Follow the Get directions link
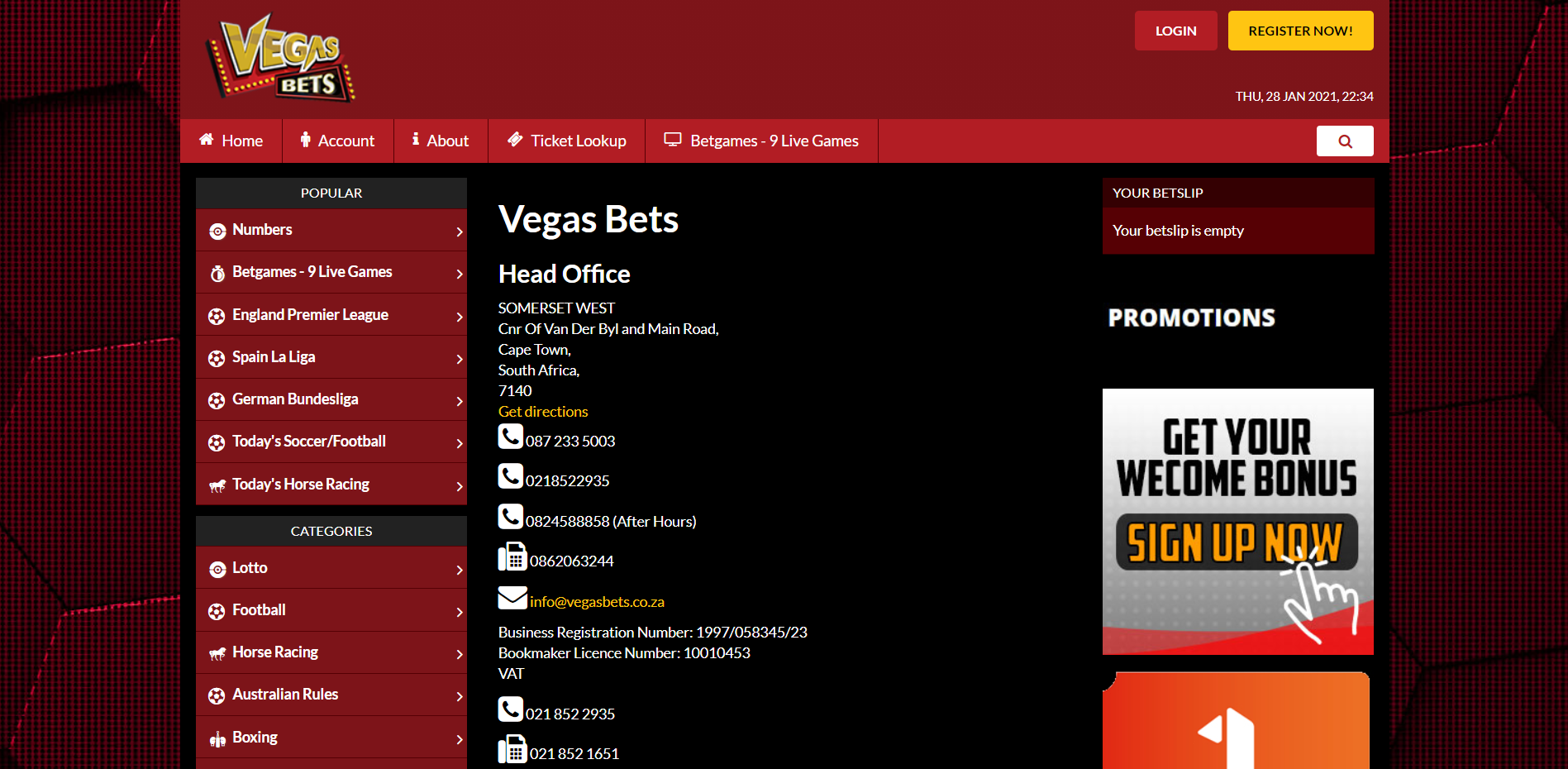The width and height of the screenshot is (1568, 769). coord(543,411)
